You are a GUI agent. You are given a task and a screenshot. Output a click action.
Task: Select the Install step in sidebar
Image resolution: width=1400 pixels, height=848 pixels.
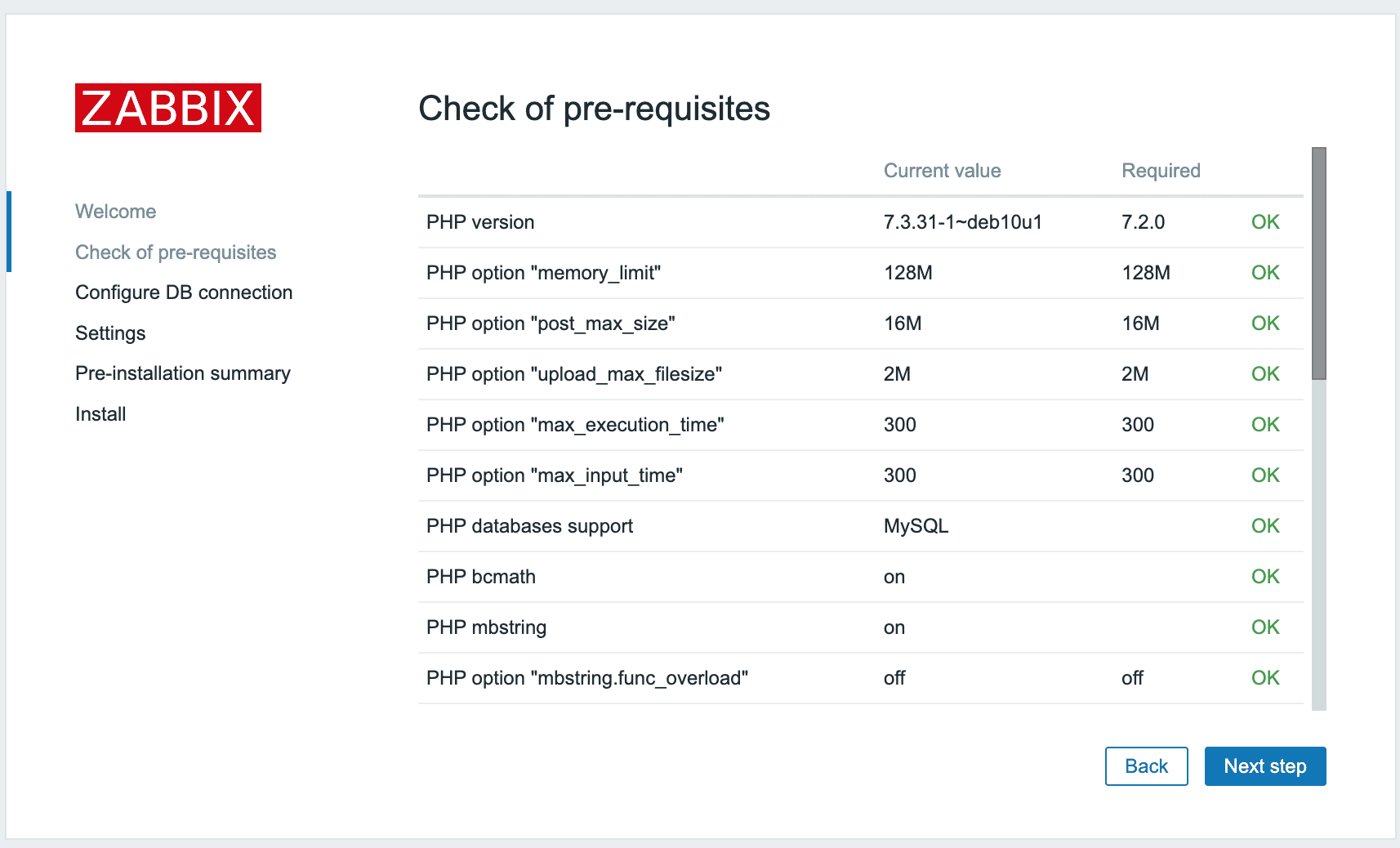tap(100, 414)
